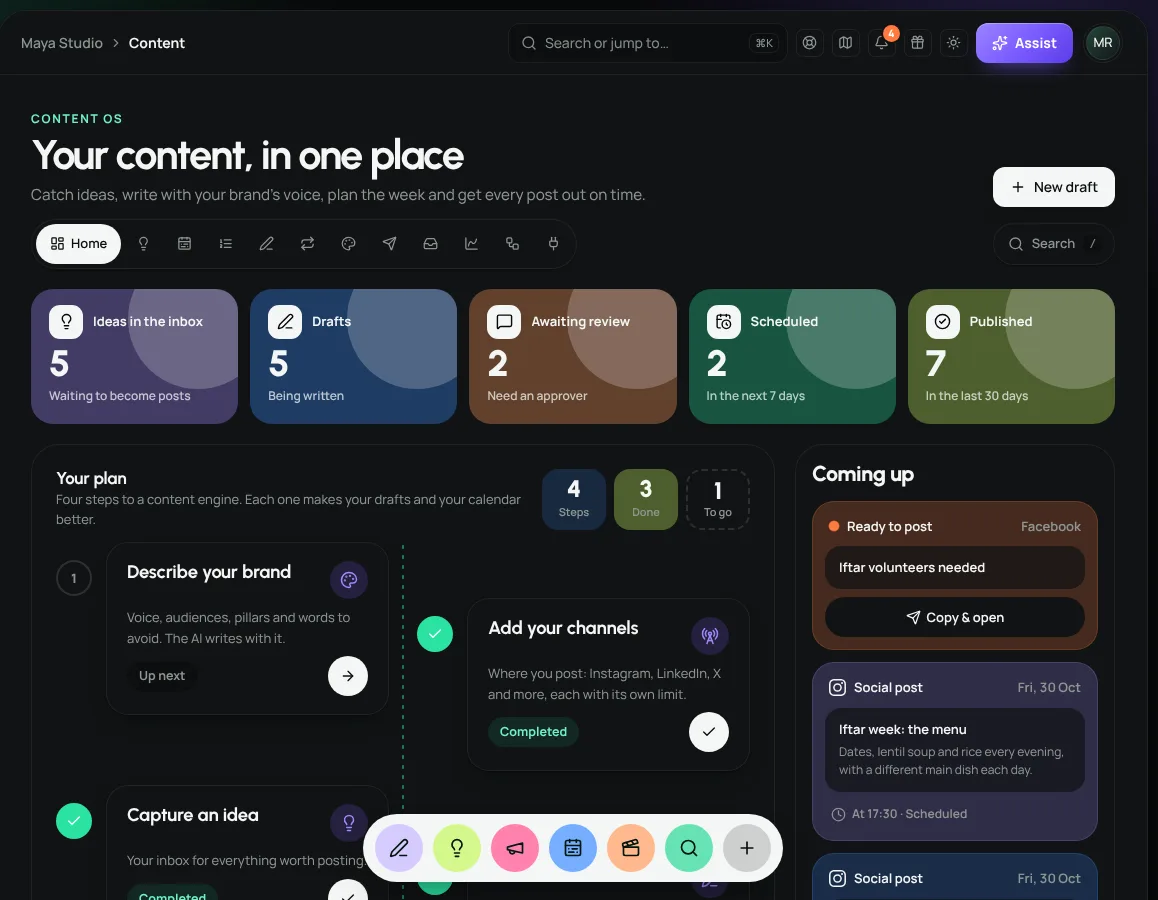Click the Facebook label on Ready to post
Viewport: 1158px width, 900px height.
1050,526
